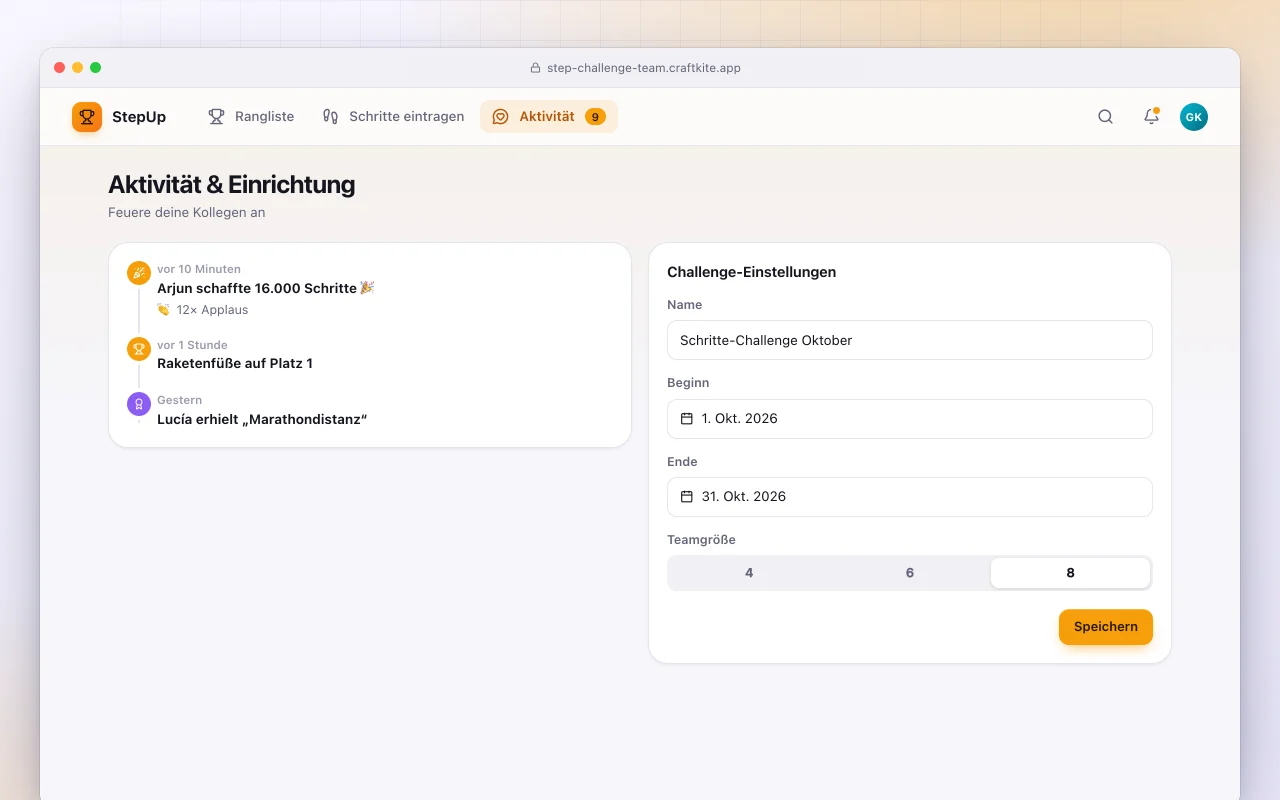
Task: Click the StepUp brand name
Action: (139, 117)
